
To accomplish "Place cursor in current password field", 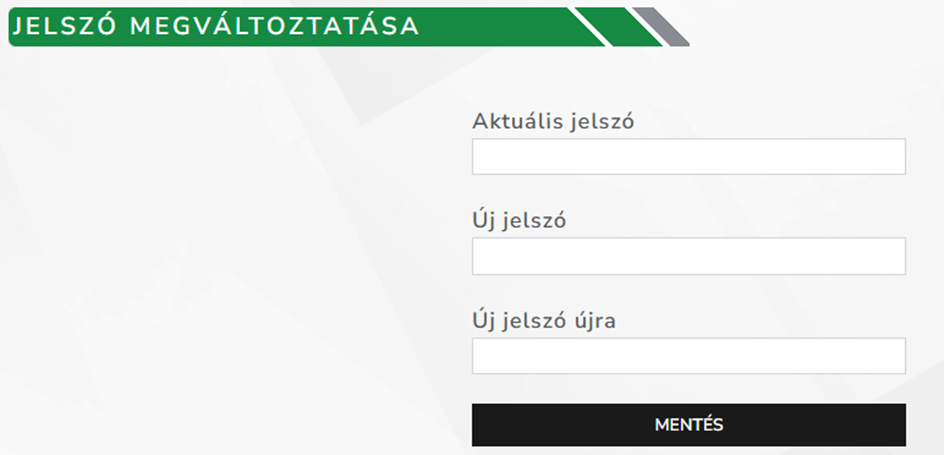I will (x=688, y=157).
